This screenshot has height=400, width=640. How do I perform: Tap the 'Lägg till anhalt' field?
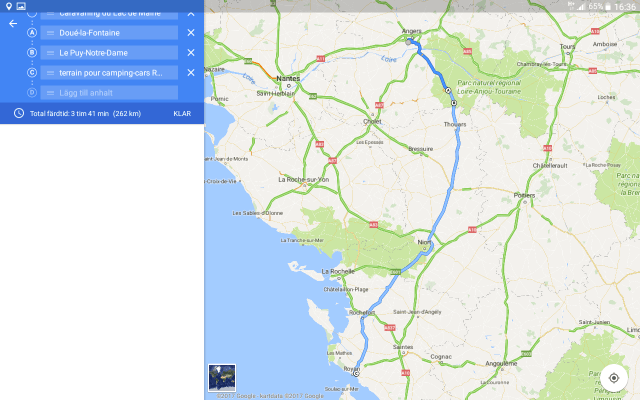[109, 93]
